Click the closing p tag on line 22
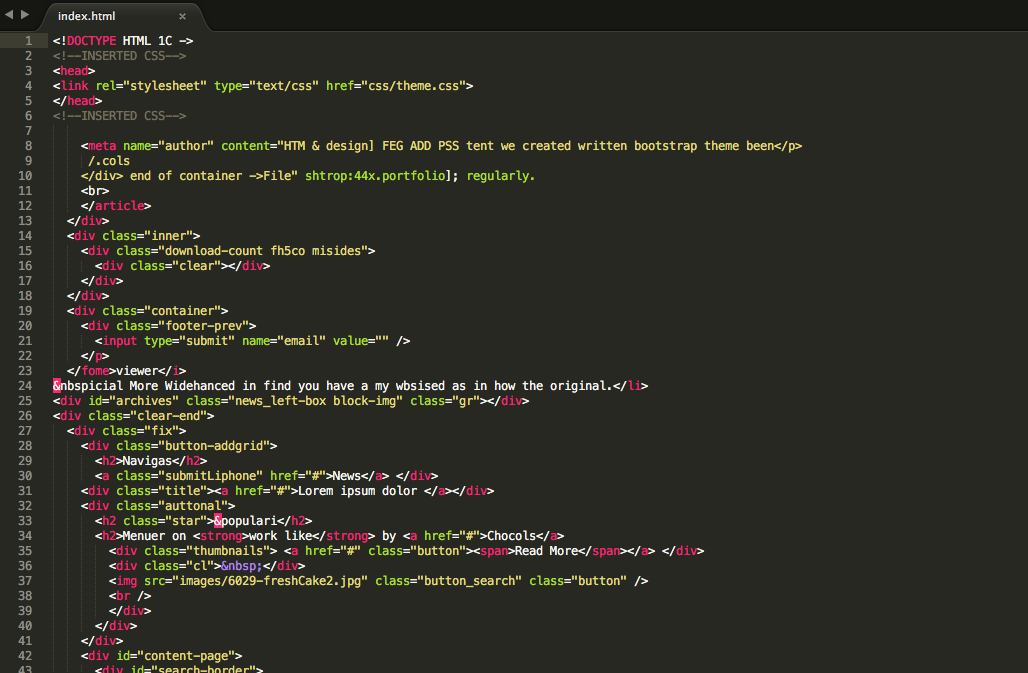 (95, 356)
